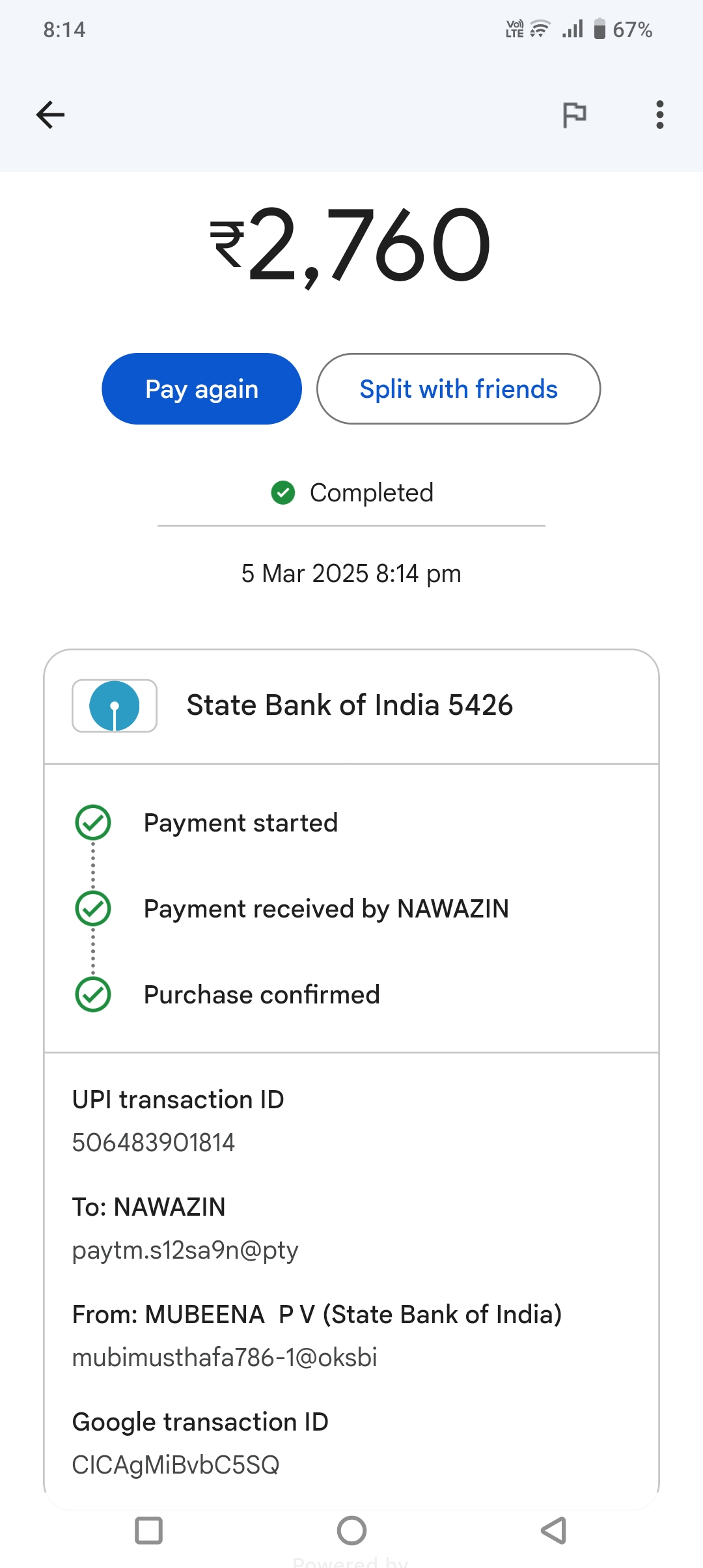Tap the back arrow icon

[50, 115]
